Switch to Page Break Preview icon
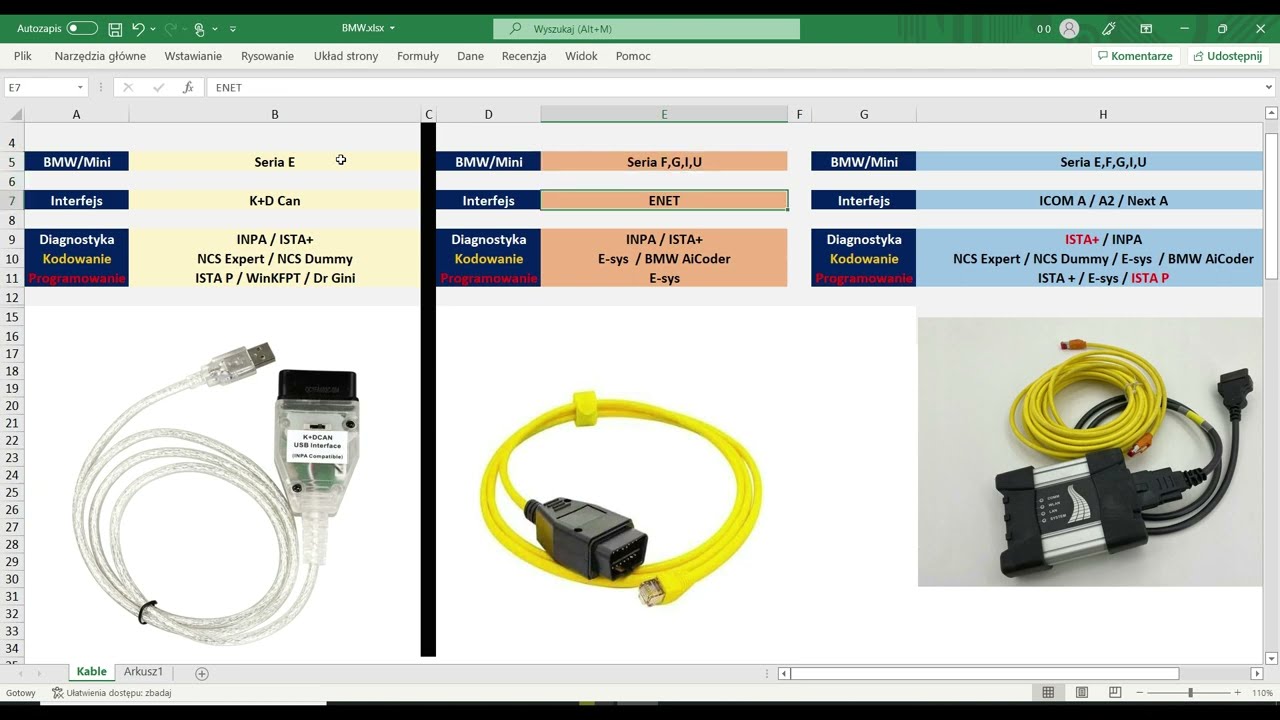 coord(1115,693)
